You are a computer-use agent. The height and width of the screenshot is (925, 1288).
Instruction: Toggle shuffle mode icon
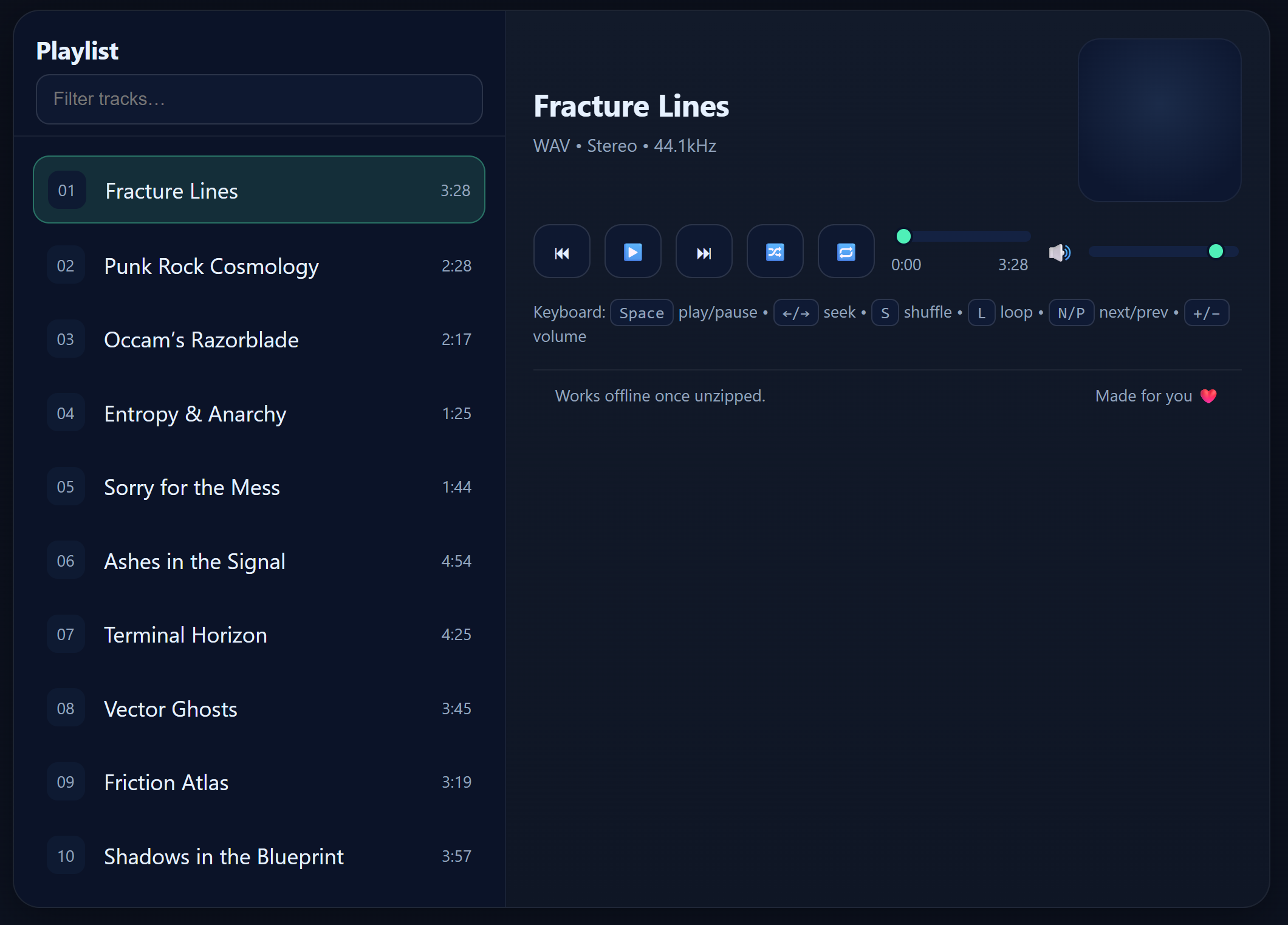click(775, 252)
